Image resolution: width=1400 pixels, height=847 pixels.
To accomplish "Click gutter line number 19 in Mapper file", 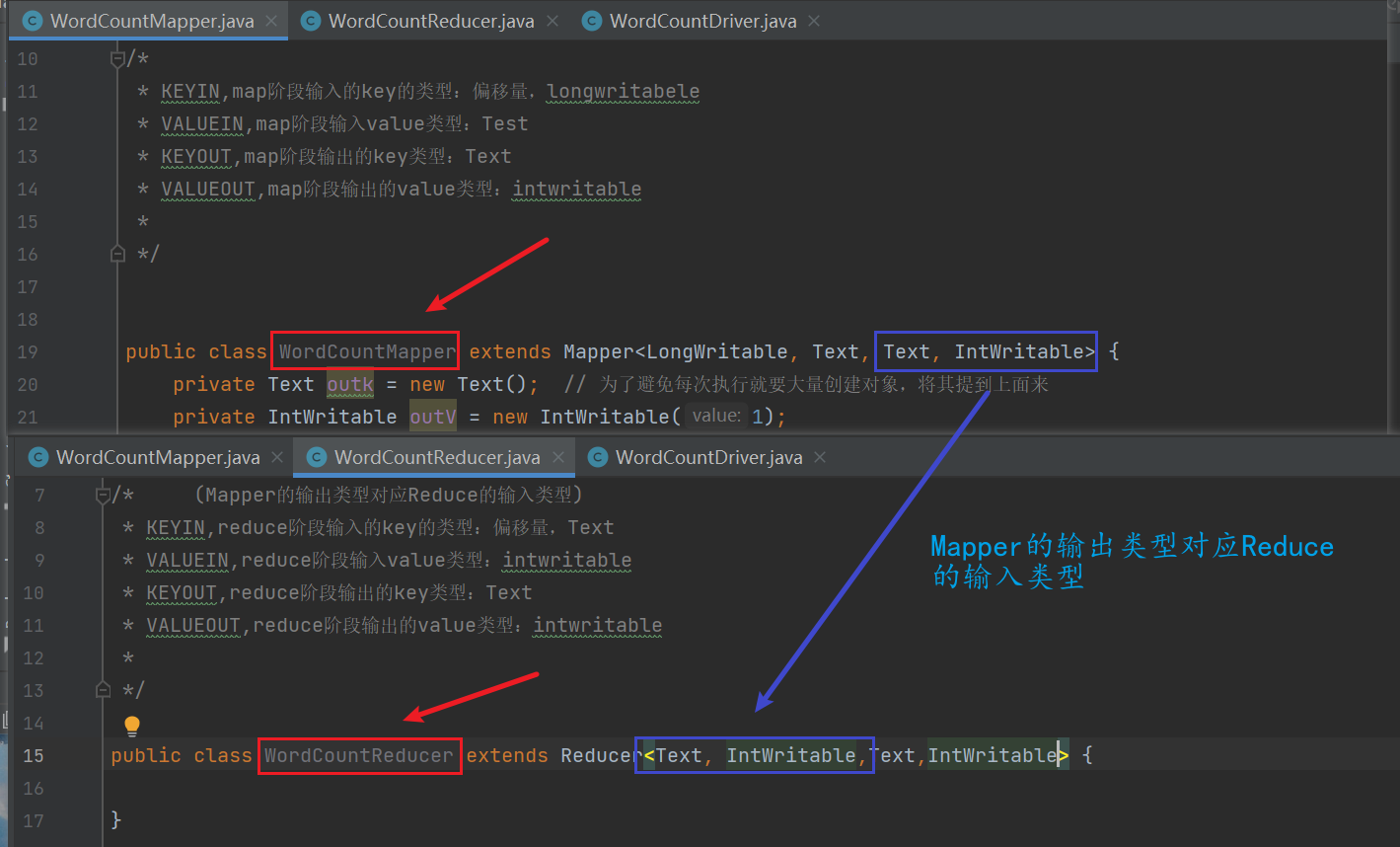I will click(28, 351).
